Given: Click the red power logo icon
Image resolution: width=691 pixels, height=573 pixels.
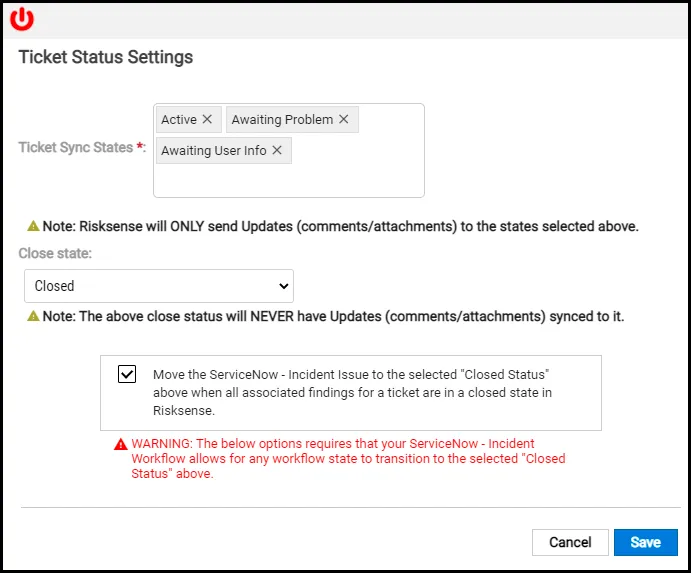Looking at the screenshot, I should pyautogui.click(x=22, y=19).
